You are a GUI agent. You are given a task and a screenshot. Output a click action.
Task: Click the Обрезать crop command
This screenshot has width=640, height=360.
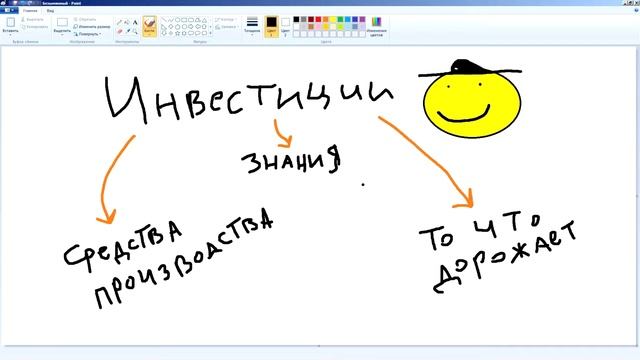tap(85, 19)
